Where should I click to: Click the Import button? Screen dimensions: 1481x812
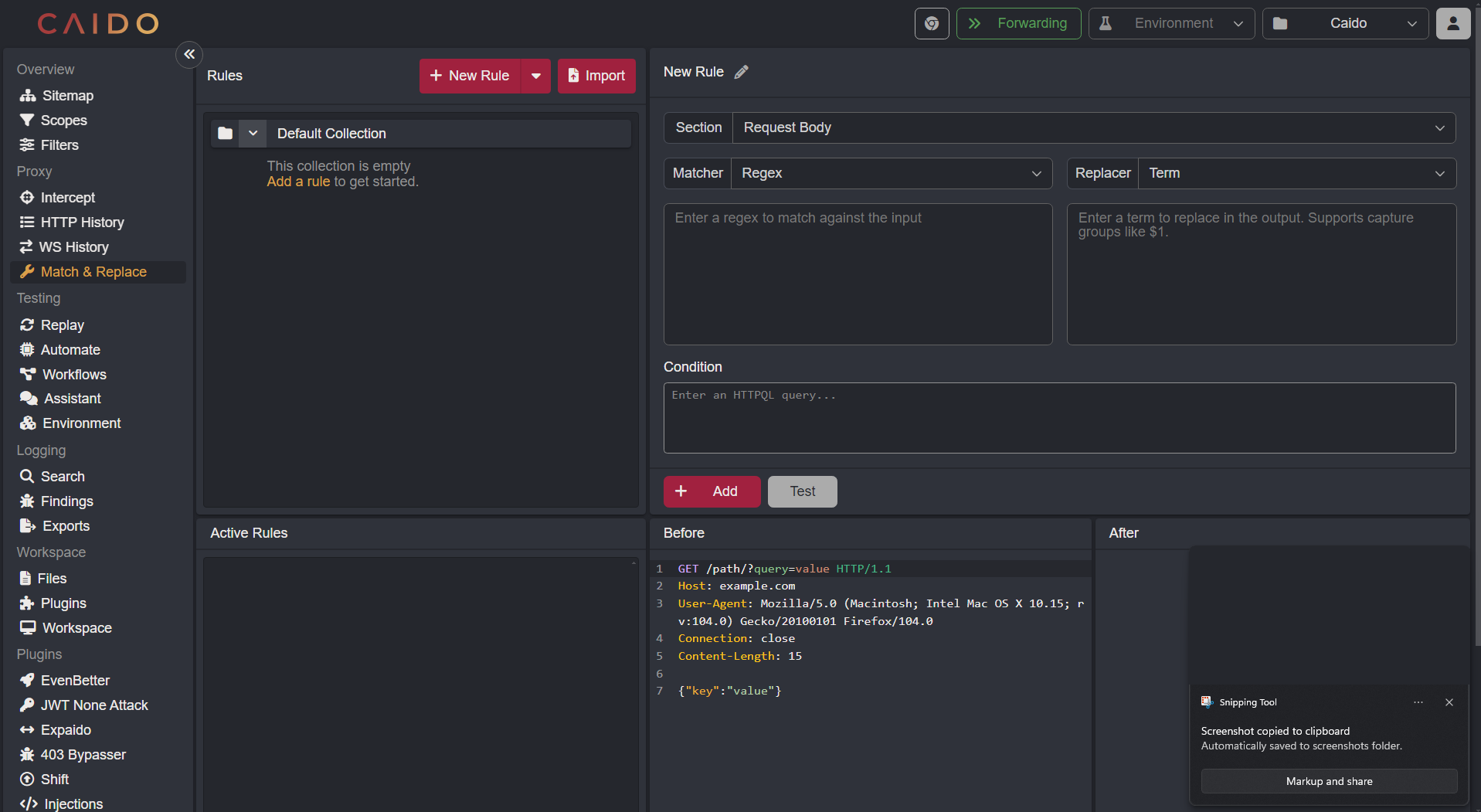(x=596, y=76)
